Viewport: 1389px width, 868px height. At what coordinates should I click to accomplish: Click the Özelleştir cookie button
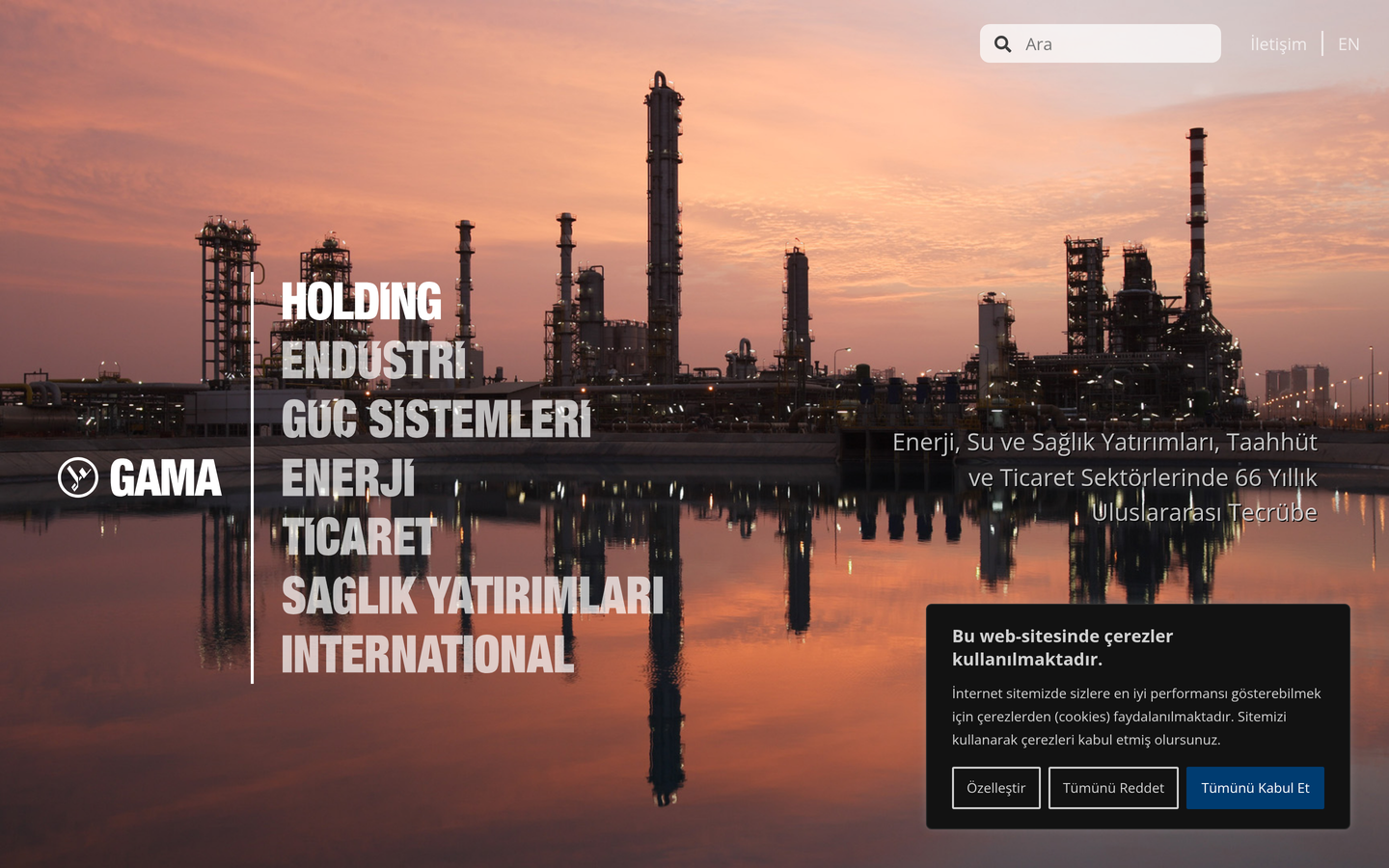point(996,788)
